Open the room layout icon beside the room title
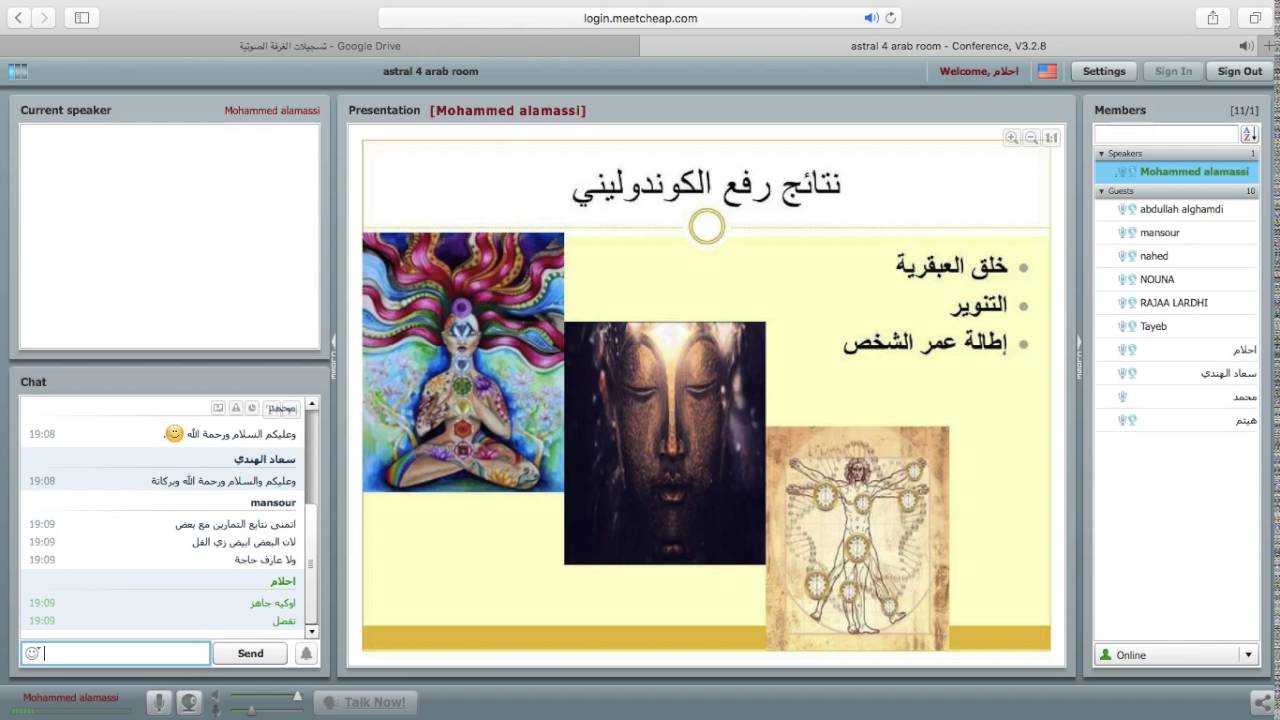 (18, 71)
